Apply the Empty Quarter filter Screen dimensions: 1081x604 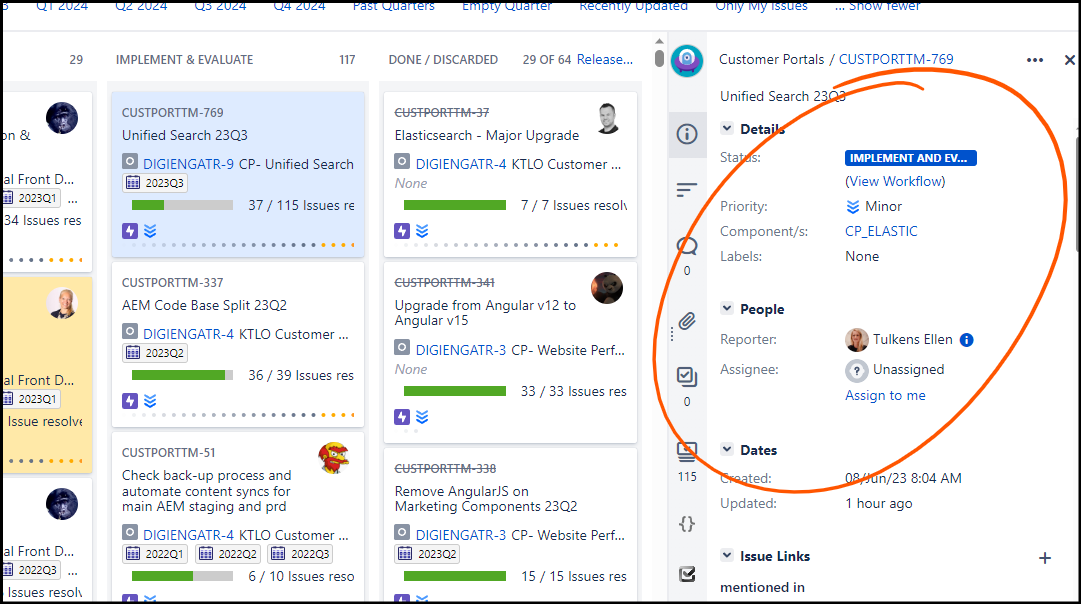click(x=507, y=6)
